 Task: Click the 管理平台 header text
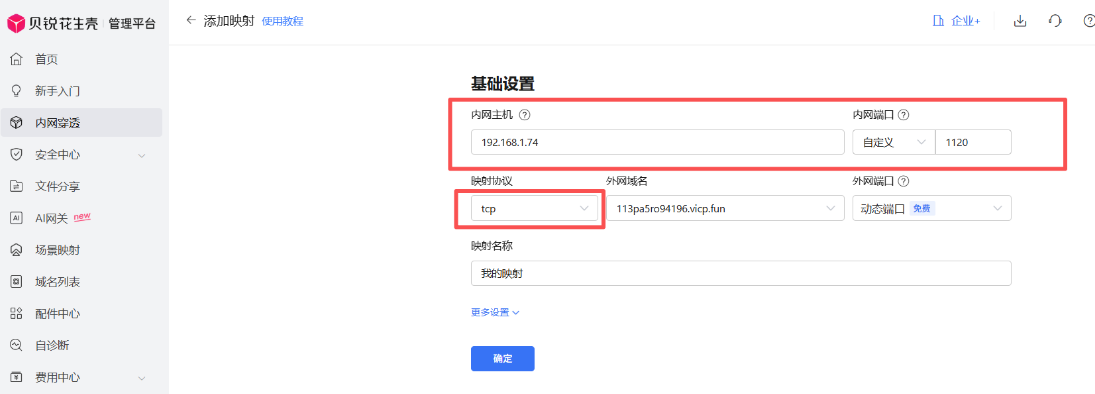pyautogui.click(x=132, y=24)
